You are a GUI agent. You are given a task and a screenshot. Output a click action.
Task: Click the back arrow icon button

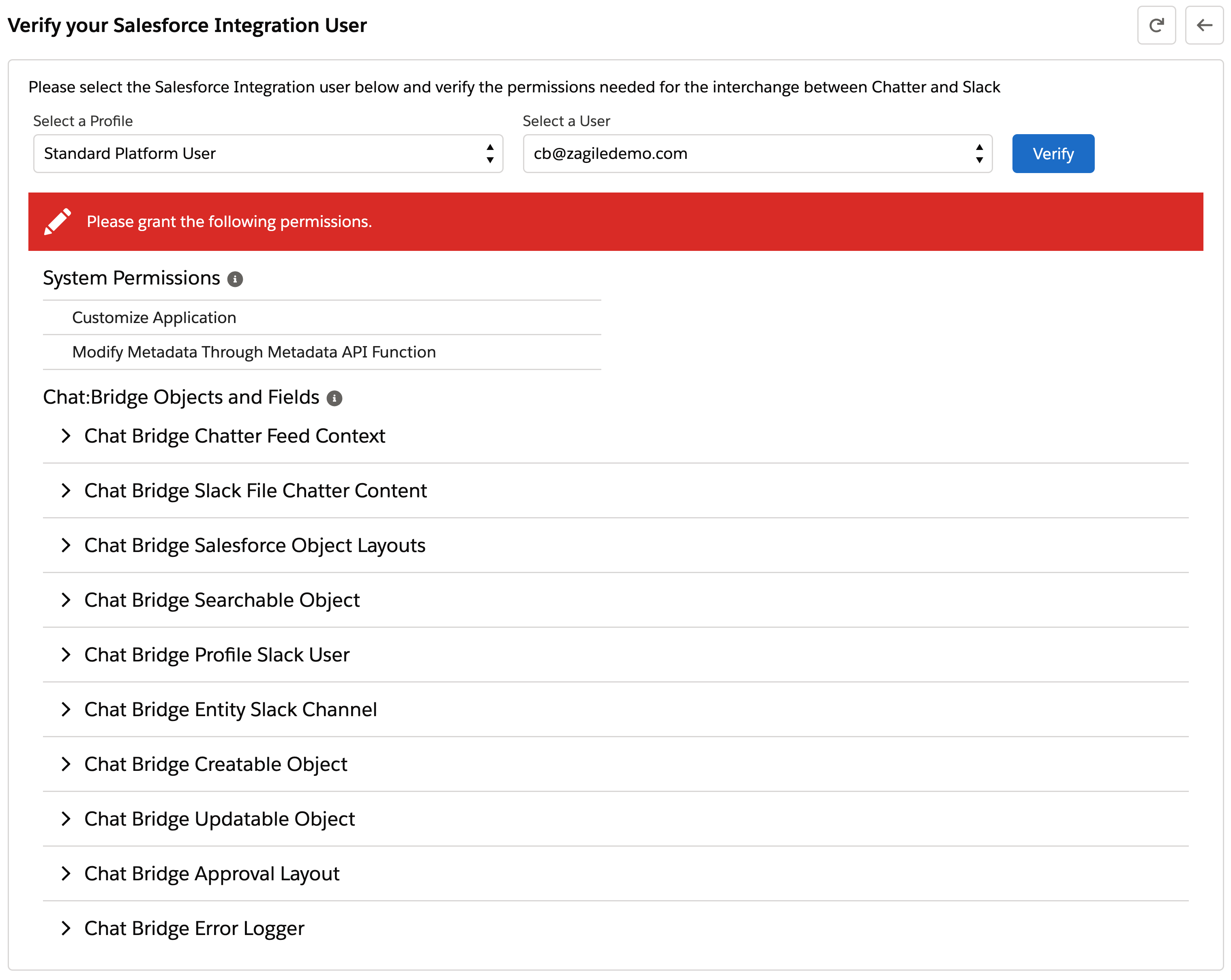pos(1203,25)
